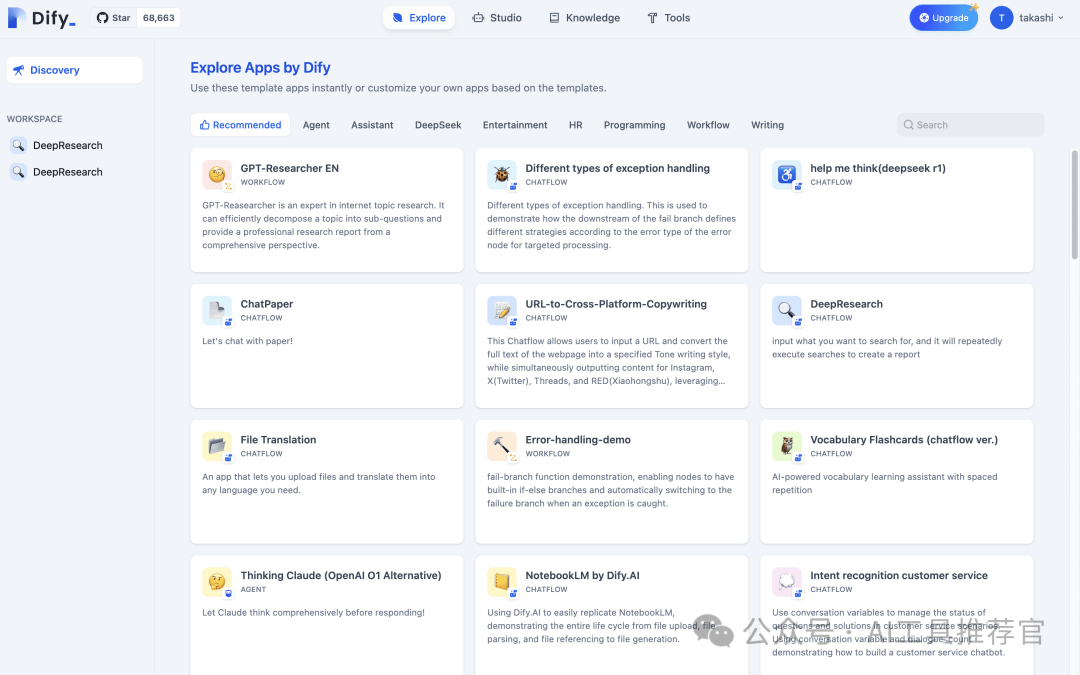
Task: Click the Error-handling-demo hammer icon
Action: click(501, 446)
